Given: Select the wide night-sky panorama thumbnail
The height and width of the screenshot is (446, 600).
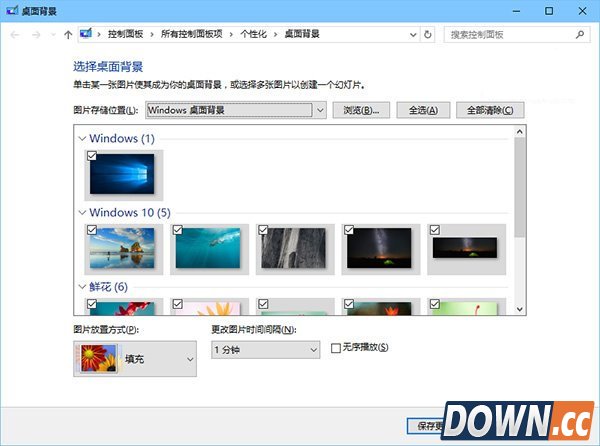Looking at the screenshot, I should pyautogui.click(x=465, y=247).
